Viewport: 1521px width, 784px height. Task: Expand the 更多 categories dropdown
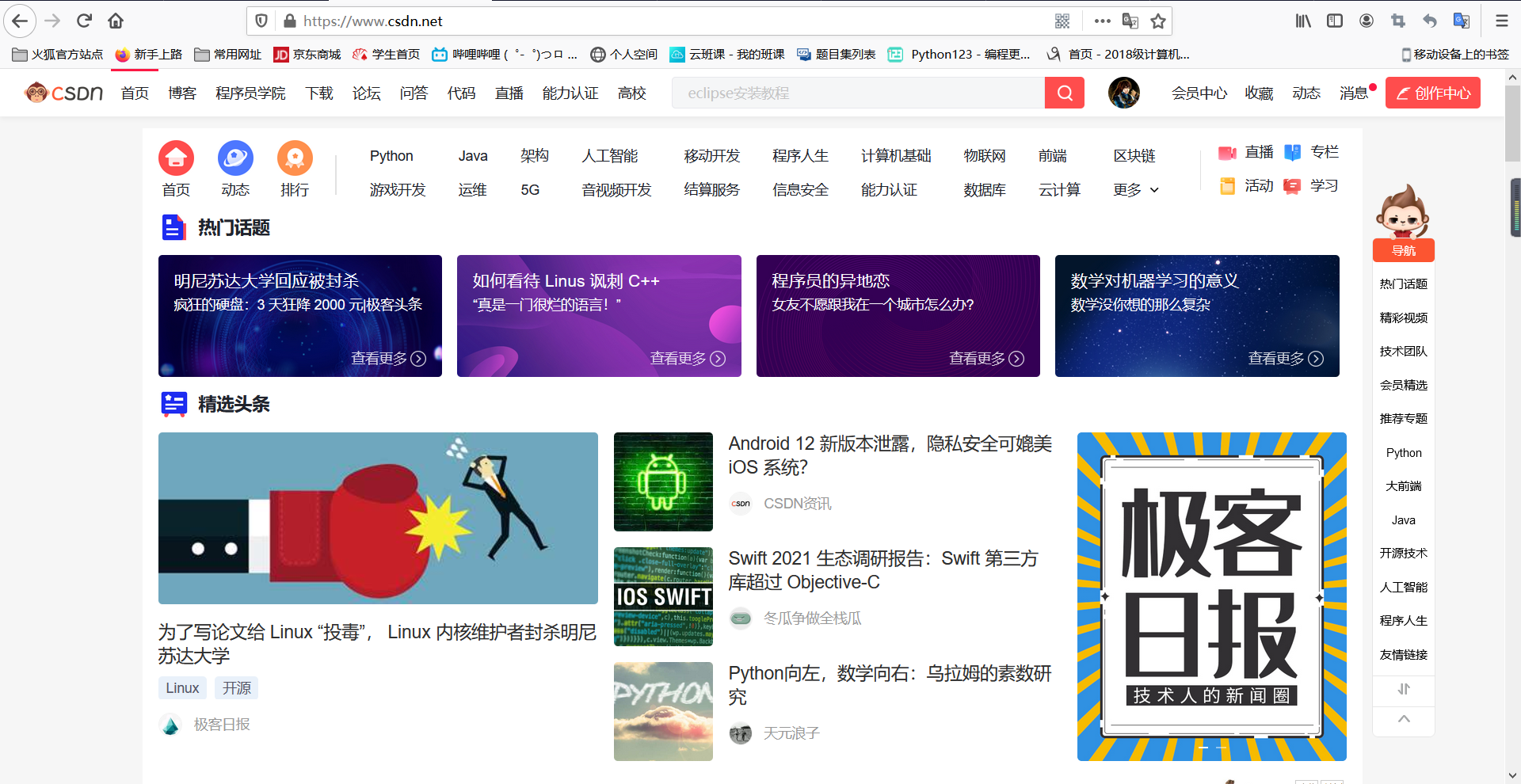(x=1136, y=190)
